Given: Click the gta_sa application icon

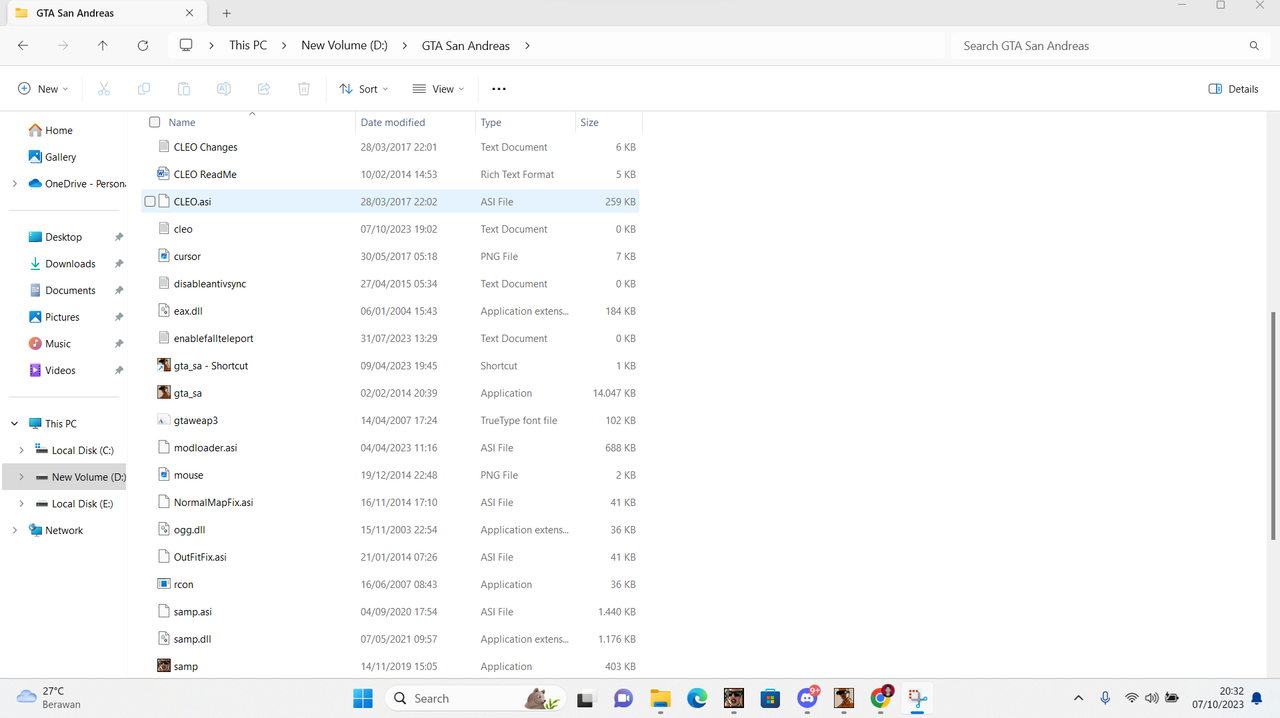Looking at the screenshot, I should pyautogui.click(x=164, y=393).
